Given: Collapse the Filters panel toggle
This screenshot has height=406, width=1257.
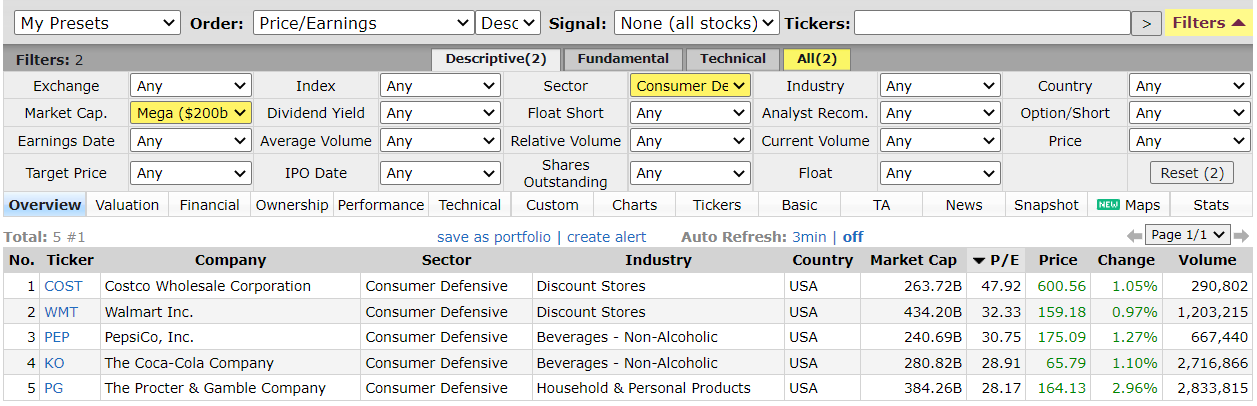Looking at the screenshot, I should pyautogui.click(x=1208, y=23).
